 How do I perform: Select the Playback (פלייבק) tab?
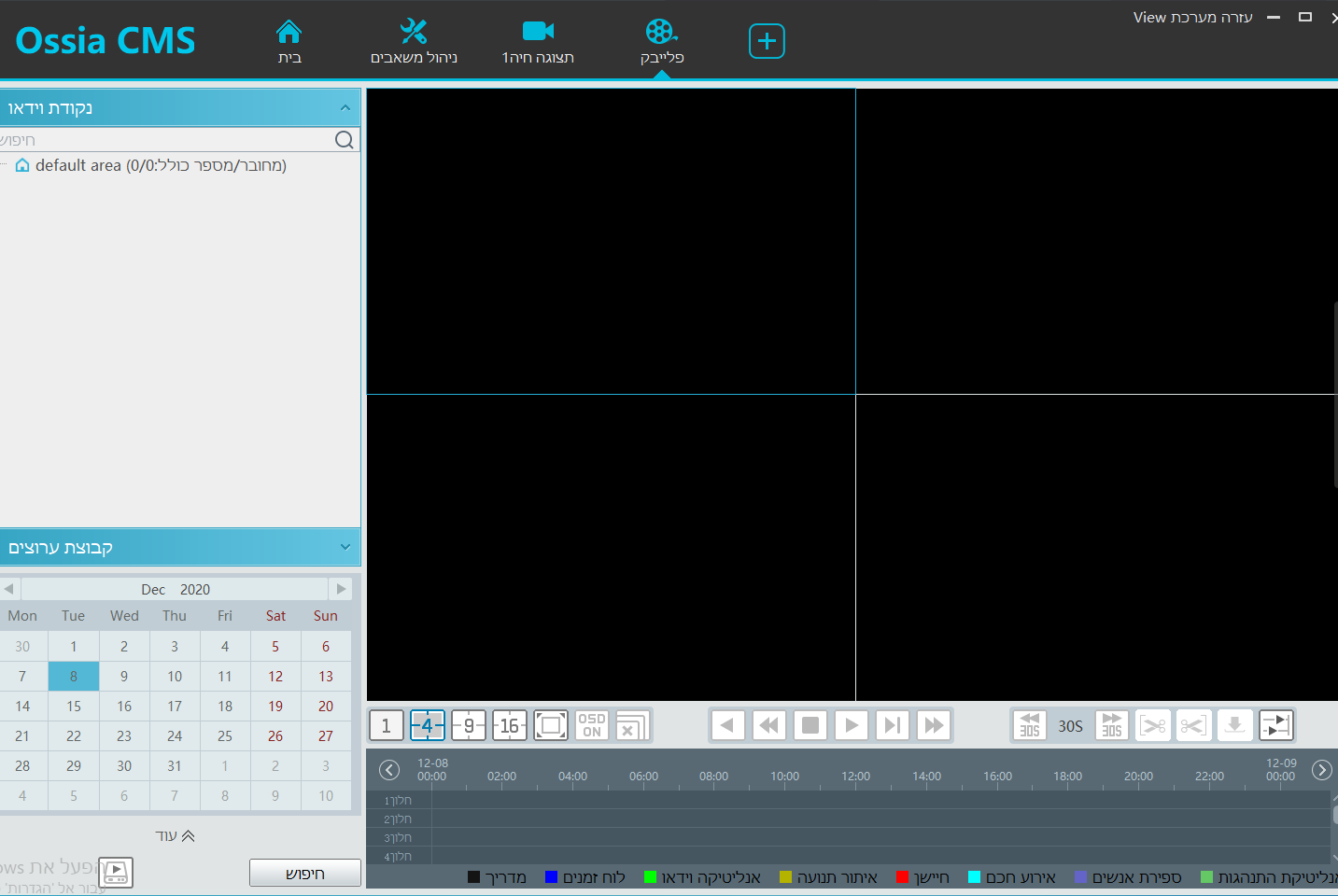pos(662,41)
